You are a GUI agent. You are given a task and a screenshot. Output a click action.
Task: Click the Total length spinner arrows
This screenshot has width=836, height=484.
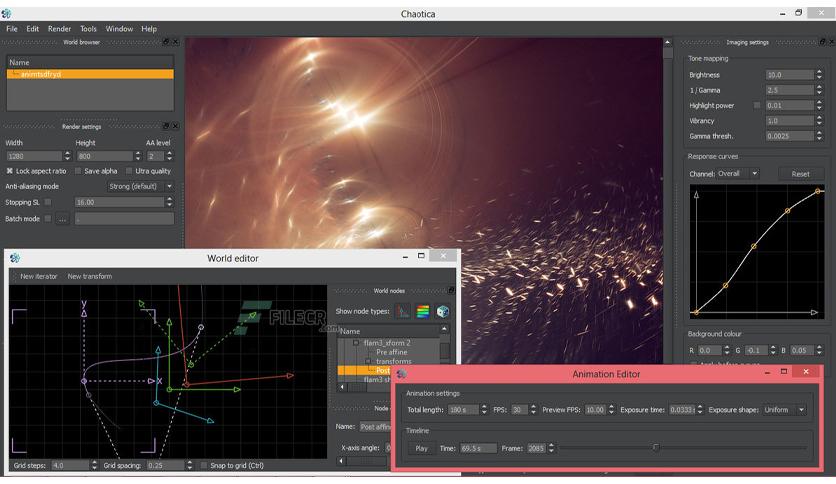(x=484, y=410)
